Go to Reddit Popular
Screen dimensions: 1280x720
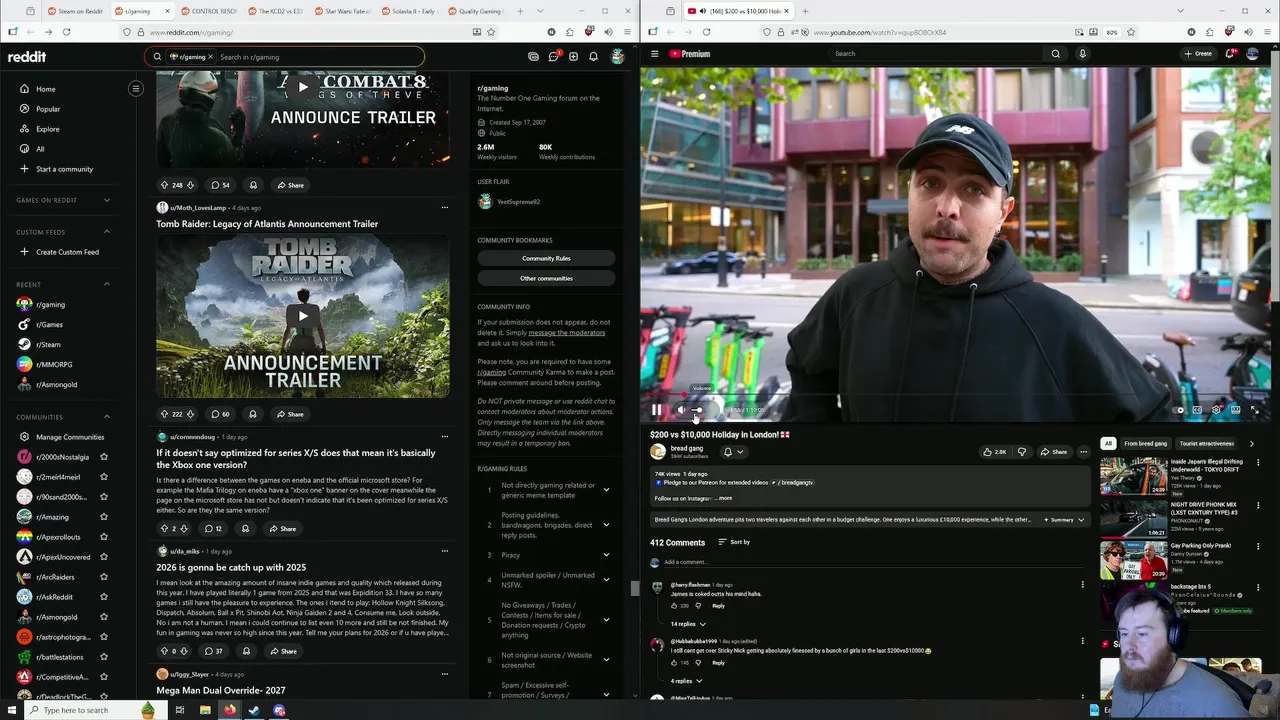coord(48,109)
